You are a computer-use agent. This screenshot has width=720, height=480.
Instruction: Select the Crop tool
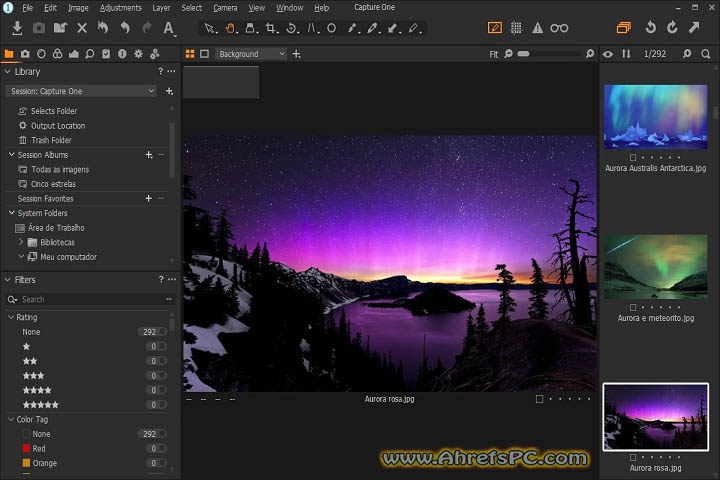[270, 28]
